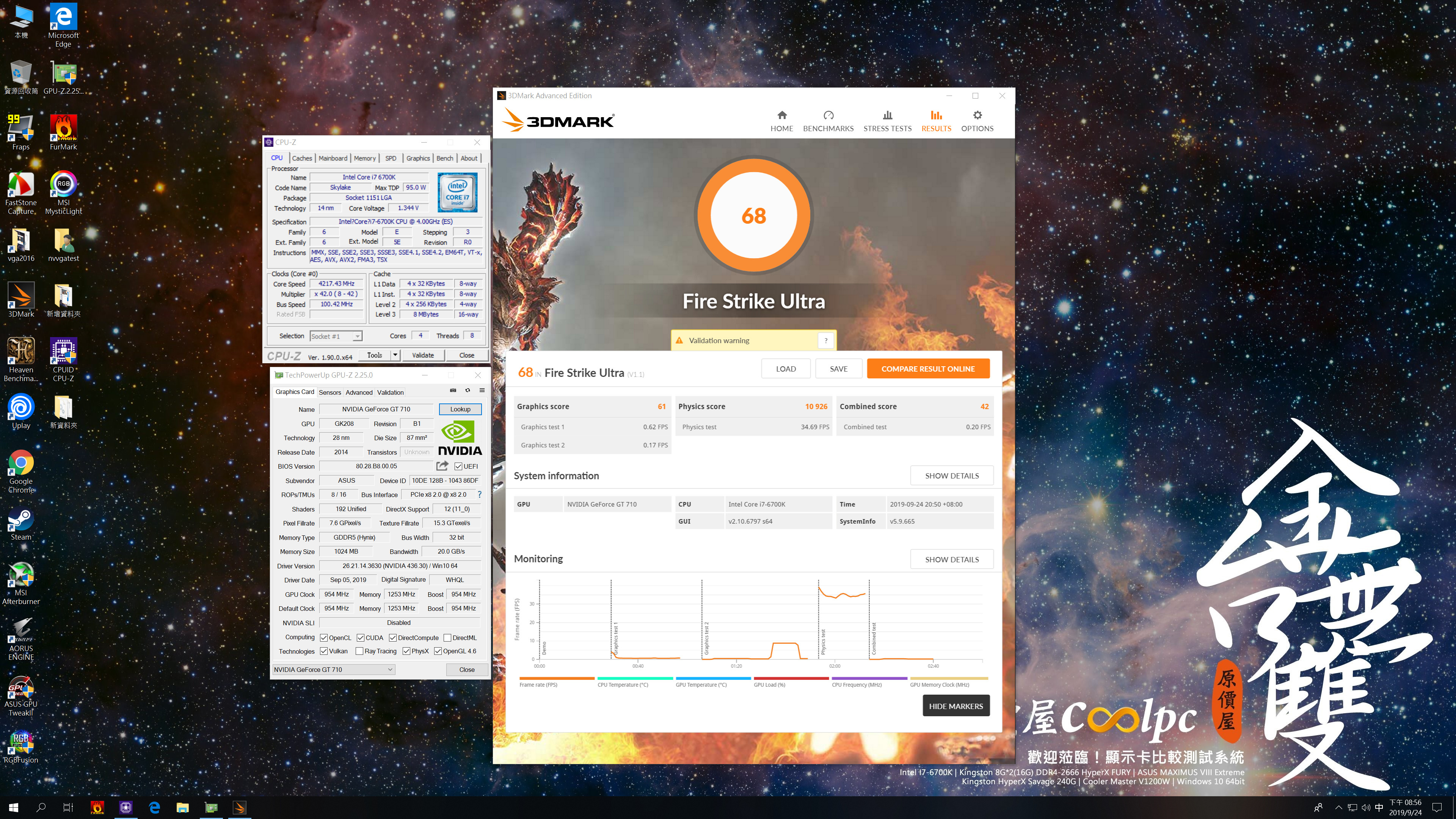Screen dimensions: 1456x819
Task: Click the Bus Interface question mark in GPU-Z
Action: [480, 494]
